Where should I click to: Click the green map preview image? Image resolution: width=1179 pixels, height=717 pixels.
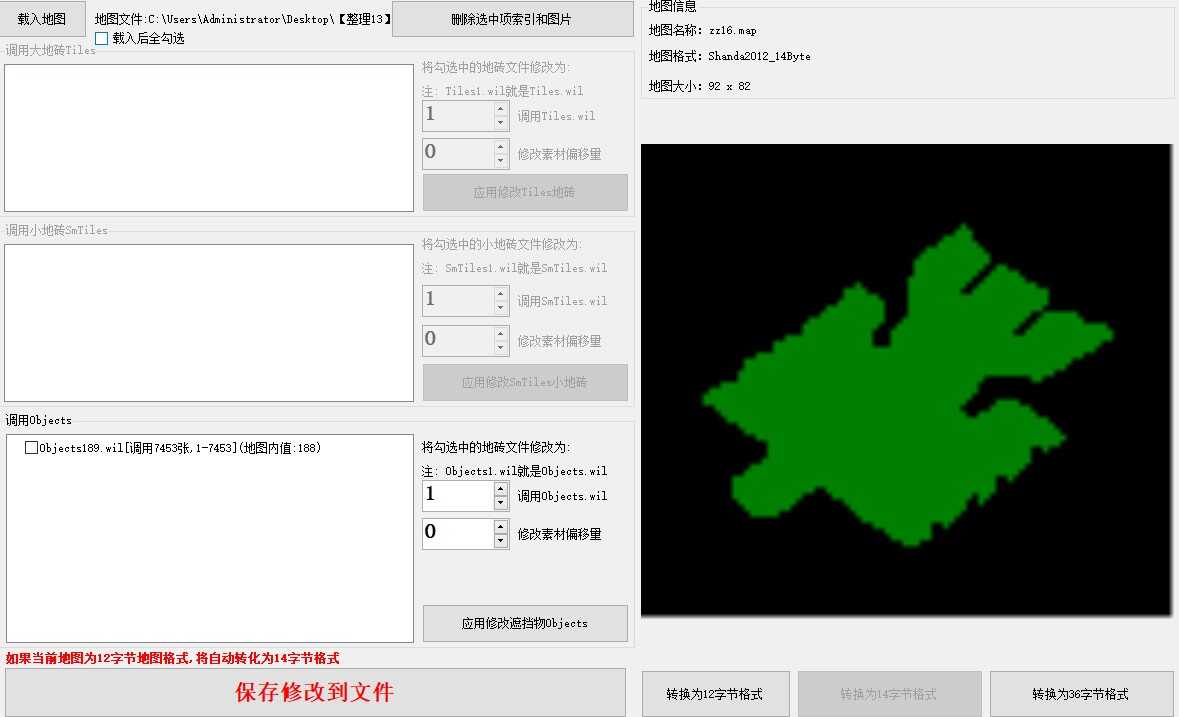tap(905, 380)
